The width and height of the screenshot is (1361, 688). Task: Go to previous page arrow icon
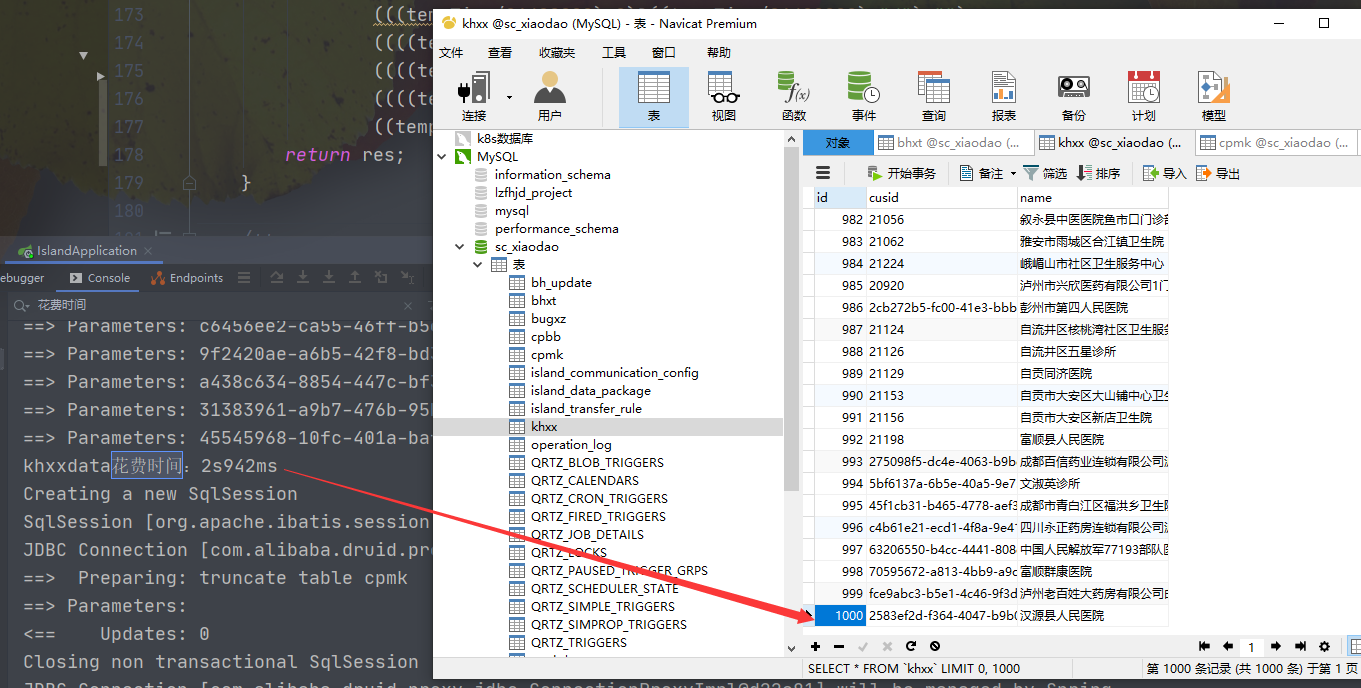1228,647
